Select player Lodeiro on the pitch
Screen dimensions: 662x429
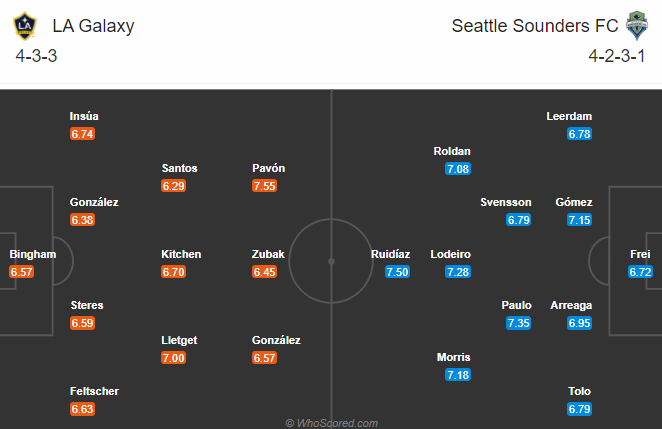[450, 254]
